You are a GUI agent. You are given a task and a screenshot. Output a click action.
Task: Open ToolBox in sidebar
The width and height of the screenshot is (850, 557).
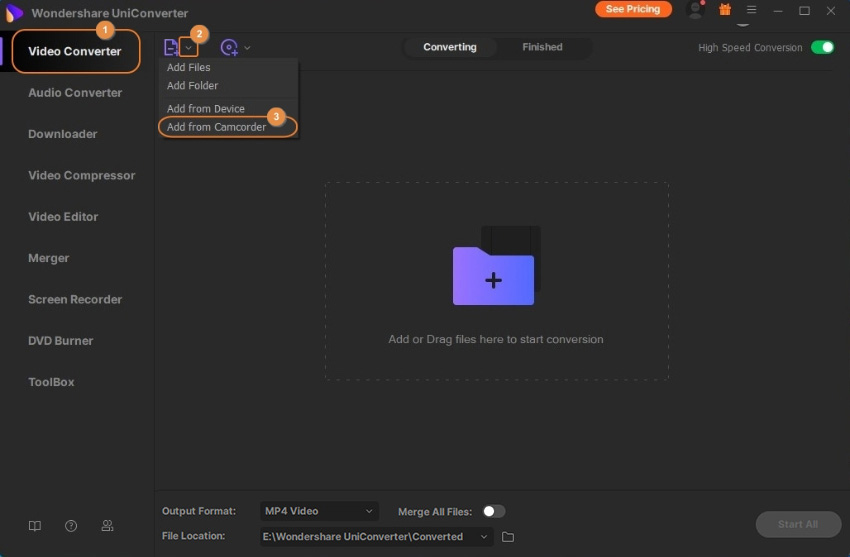point(51,382)
